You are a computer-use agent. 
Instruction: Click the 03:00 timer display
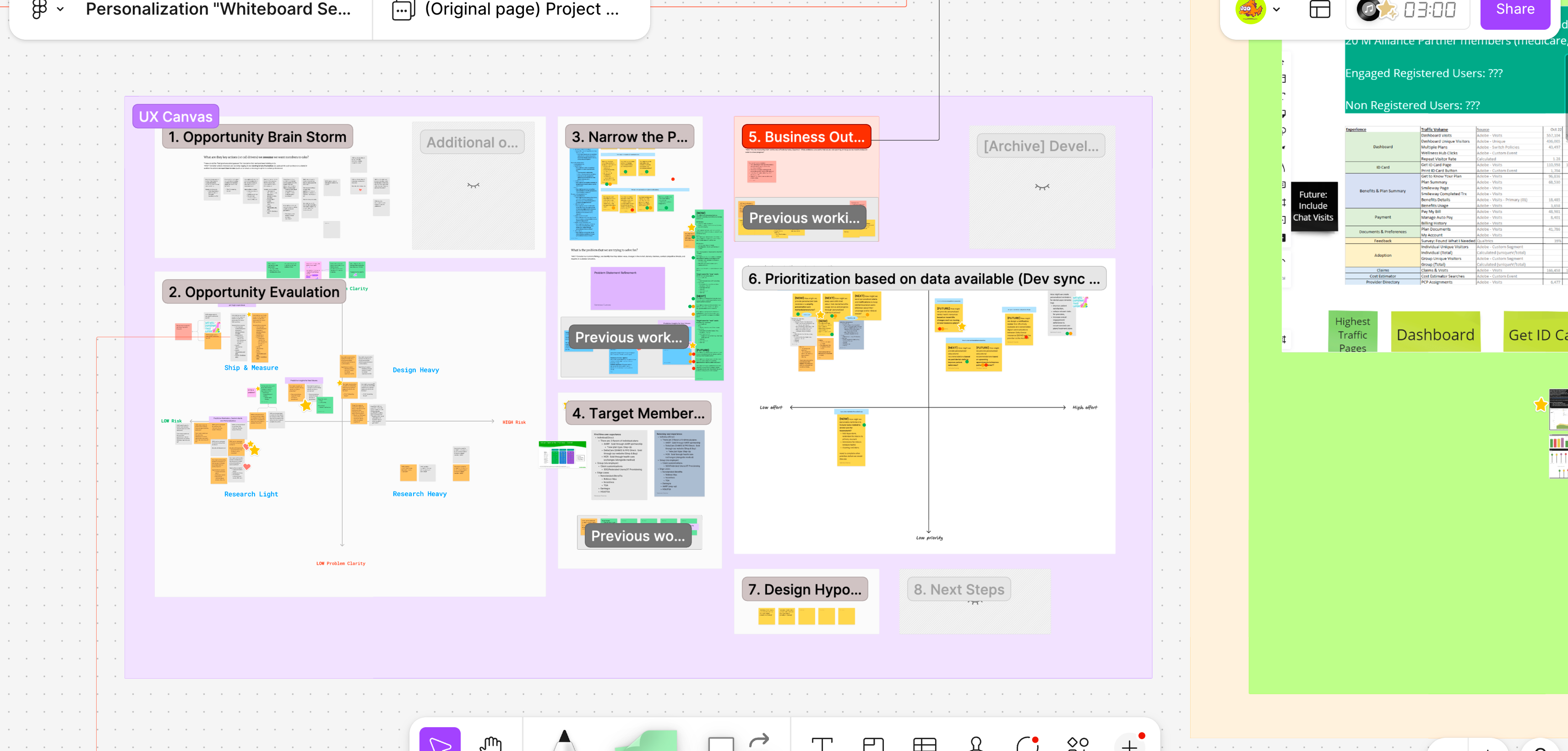point(1429,10)
